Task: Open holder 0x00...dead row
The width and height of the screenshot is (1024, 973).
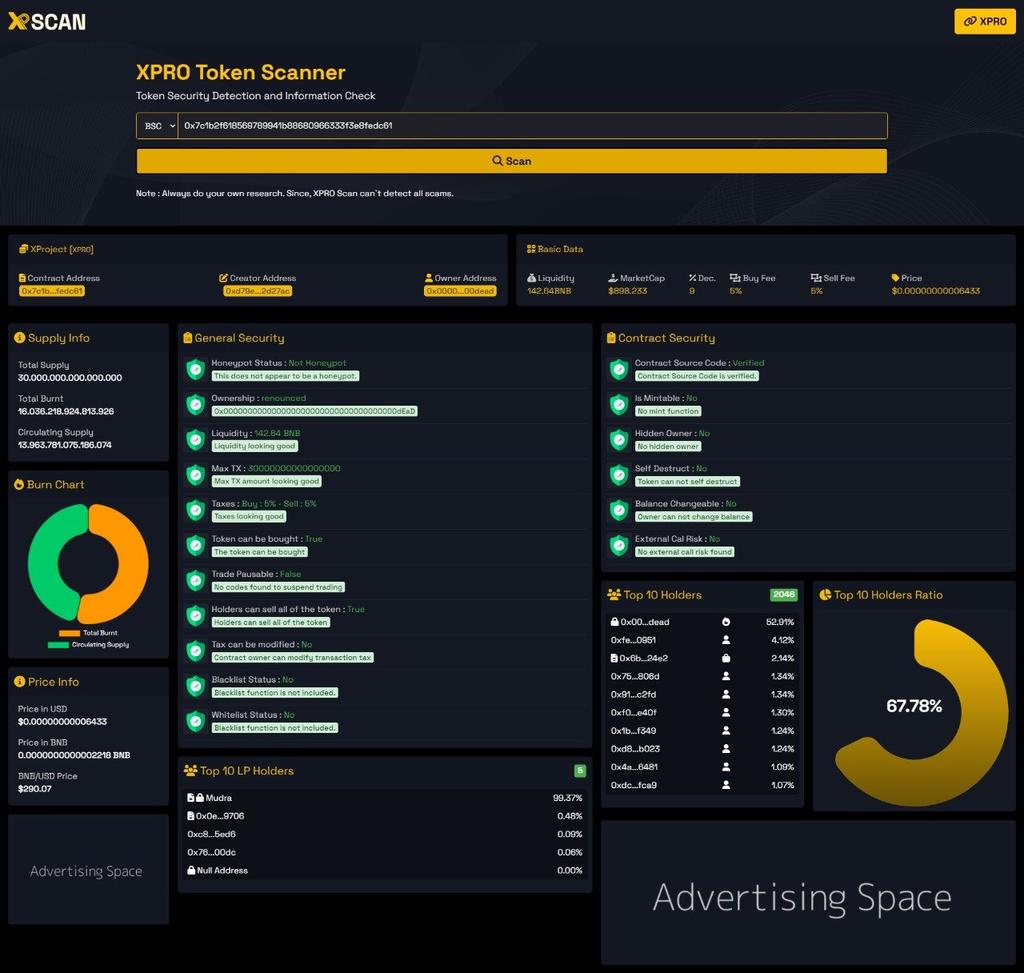Action: (702, 622)
